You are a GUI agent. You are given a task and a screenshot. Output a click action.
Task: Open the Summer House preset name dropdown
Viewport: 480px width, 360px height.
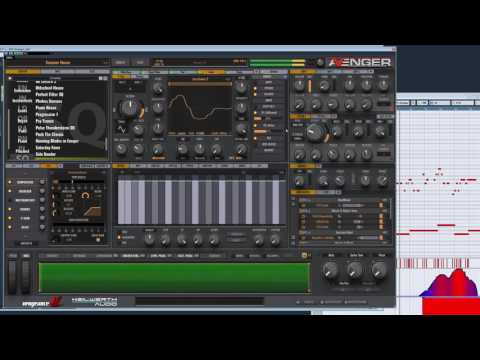58,62
